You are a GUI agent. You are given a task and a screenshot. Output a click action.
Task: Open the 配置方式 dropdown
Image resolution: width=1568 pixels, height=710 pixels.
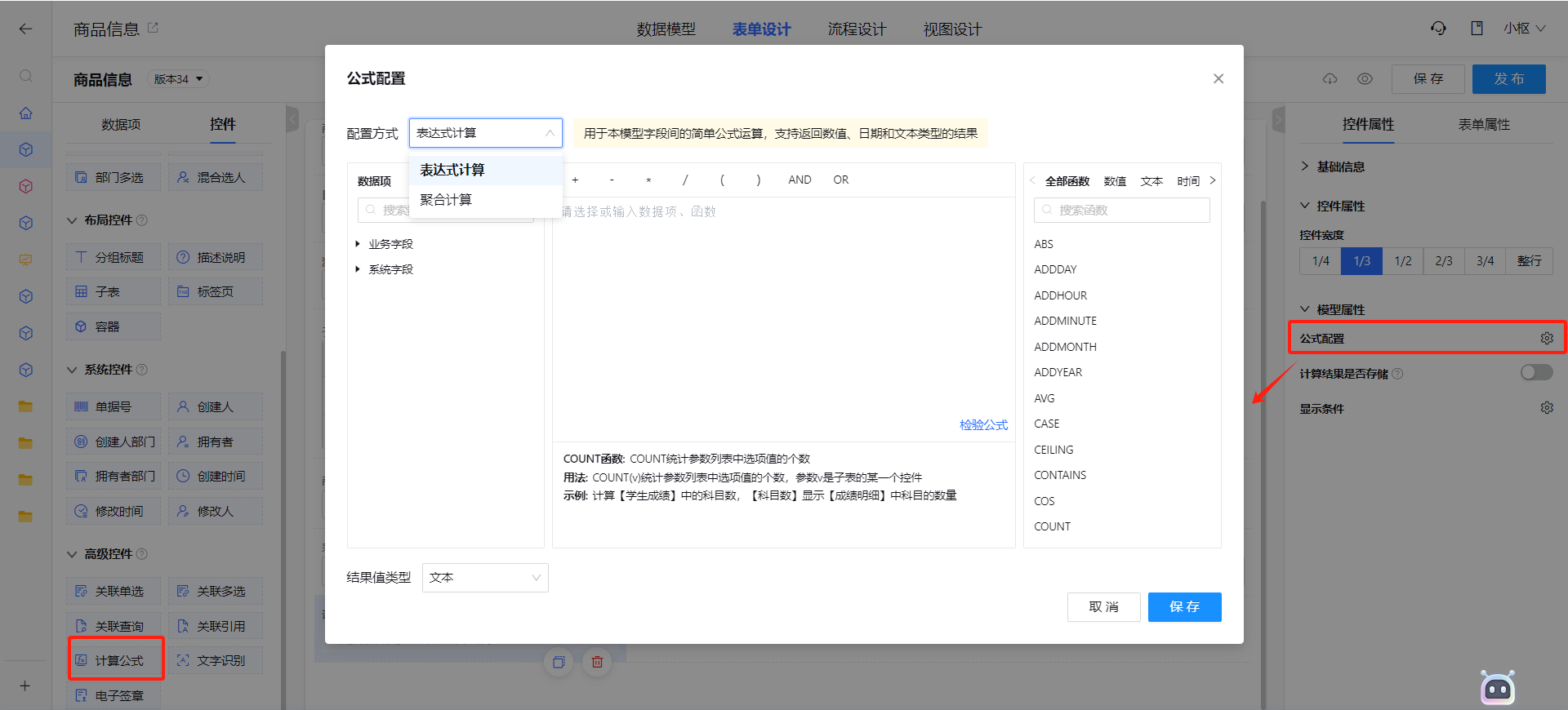485,133
